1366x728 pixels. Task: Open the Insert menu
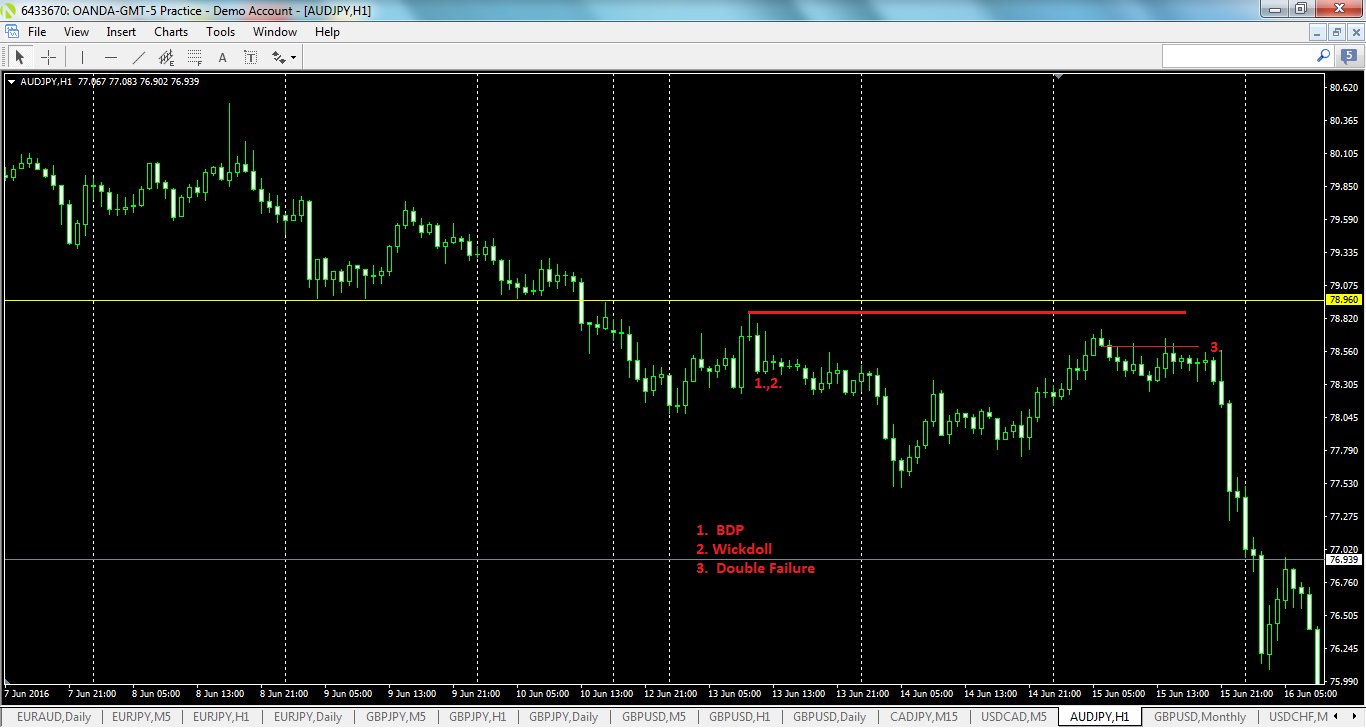pos(120,31)
